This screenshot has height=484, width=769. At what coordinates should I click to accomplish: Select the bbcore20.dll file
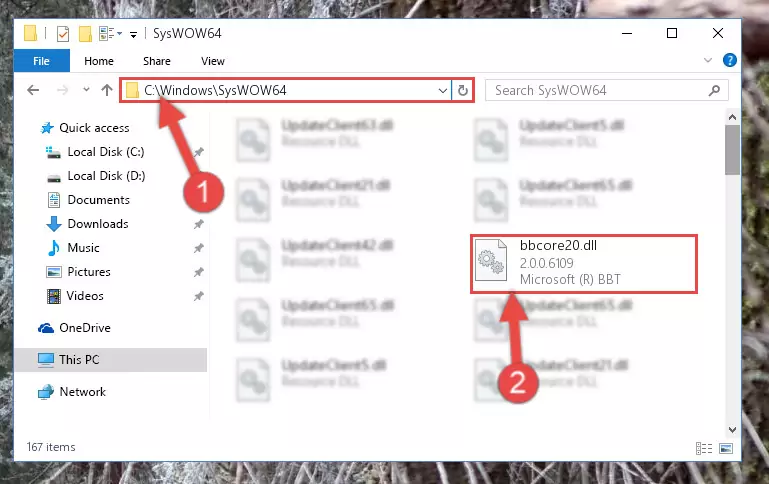coord(584,264)
